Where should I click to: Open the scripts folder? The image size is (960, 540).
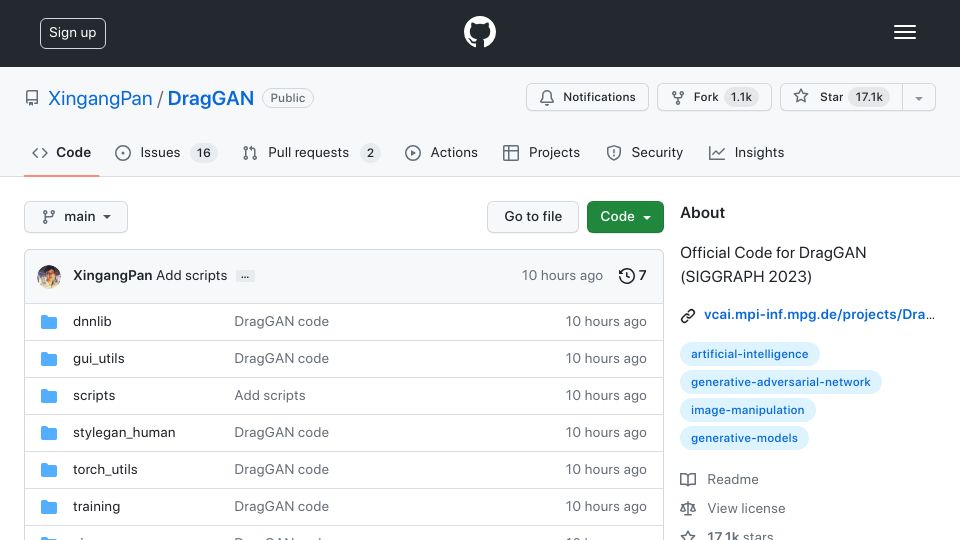(94, 396)
